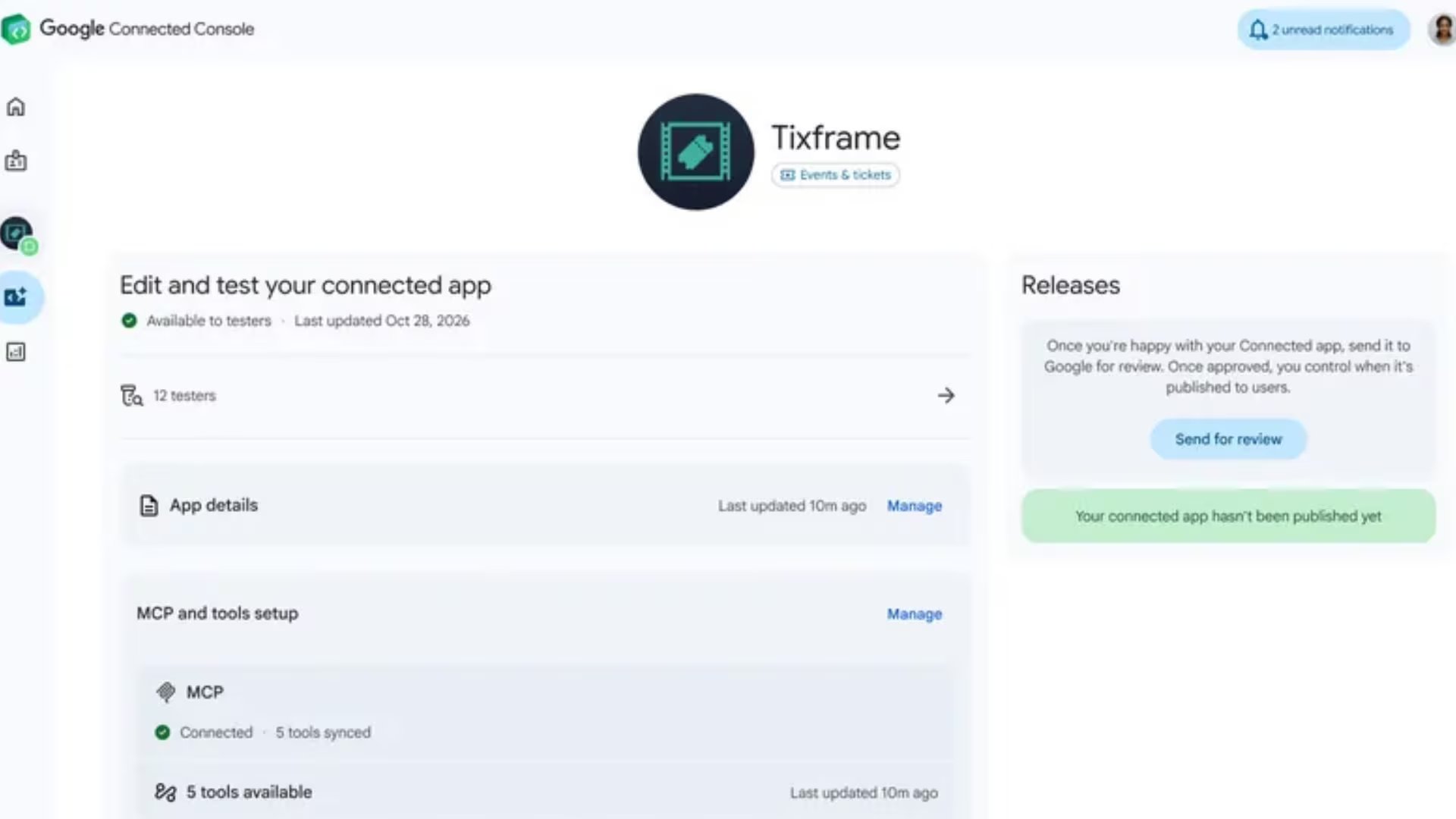Click the testers search icon
The height and width of the screenshot is (819, 1456).
(x=132, y=396)
